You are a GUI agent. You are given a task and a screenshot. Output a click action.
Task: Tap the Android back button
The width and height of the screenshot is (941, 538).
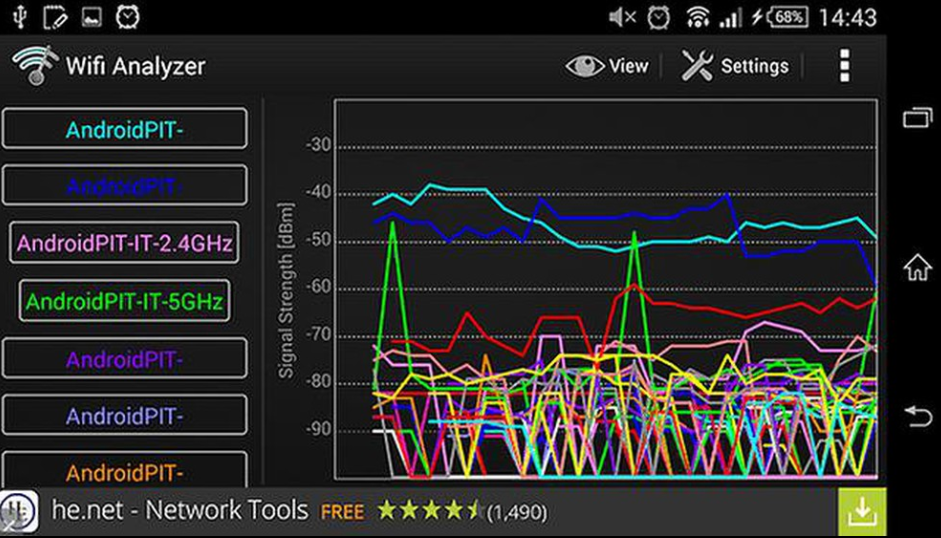[918, 416]
